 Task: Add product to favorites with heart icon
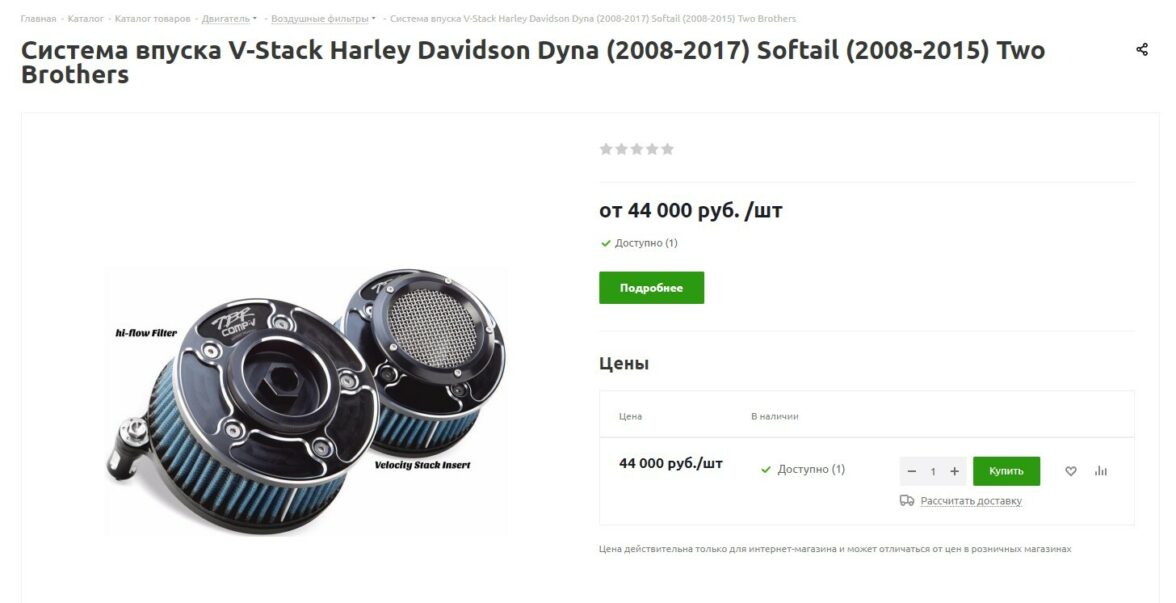tap(1070, 471)
